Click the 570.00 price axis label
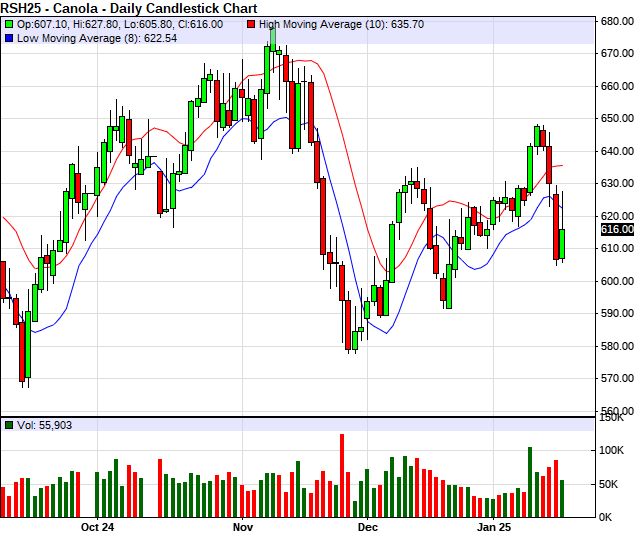Viewport: 640px width, 536px height. (617, 379)
